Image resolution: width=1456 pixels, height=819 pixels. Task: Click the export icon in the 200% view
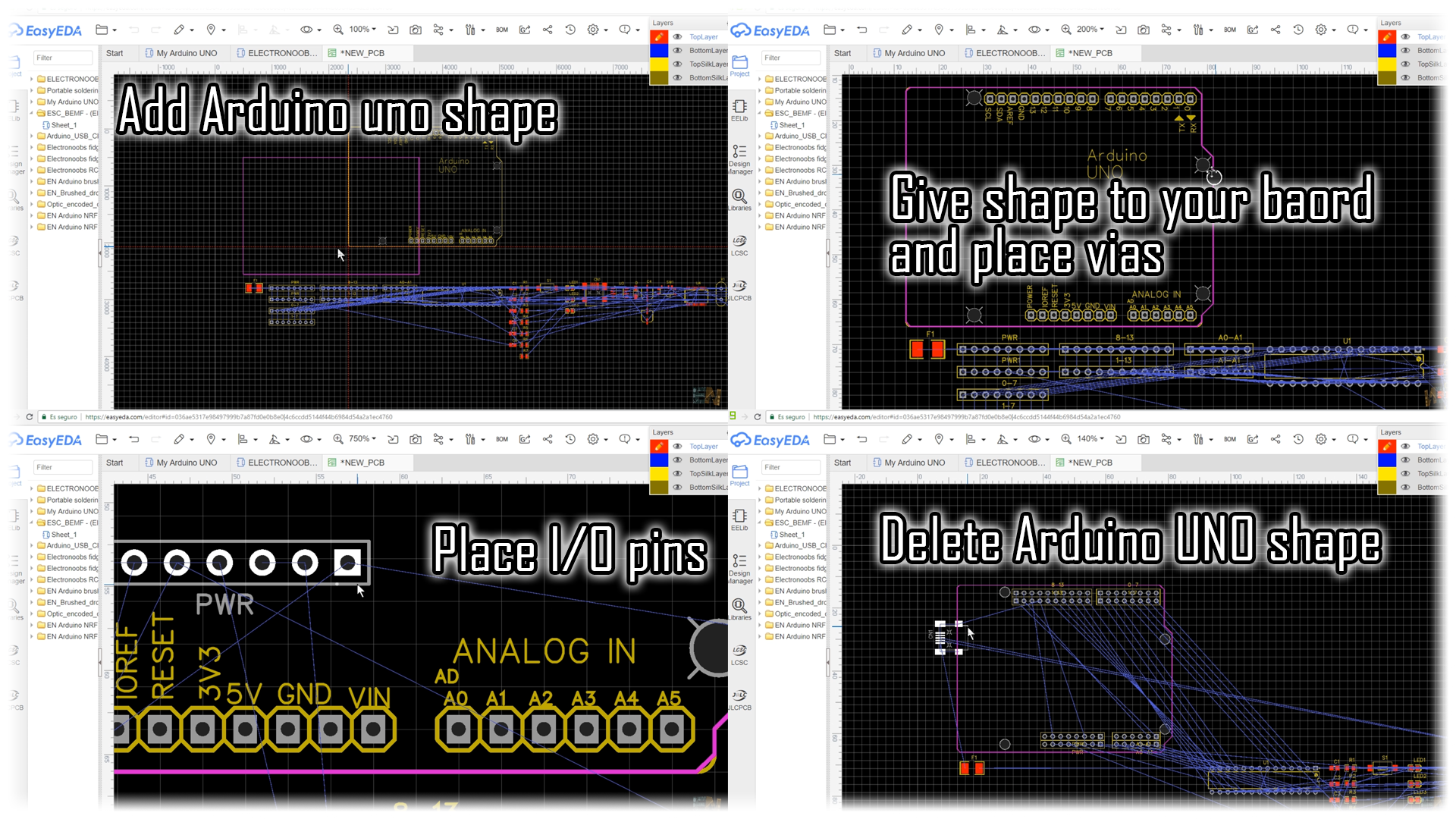coord(1253,30)
